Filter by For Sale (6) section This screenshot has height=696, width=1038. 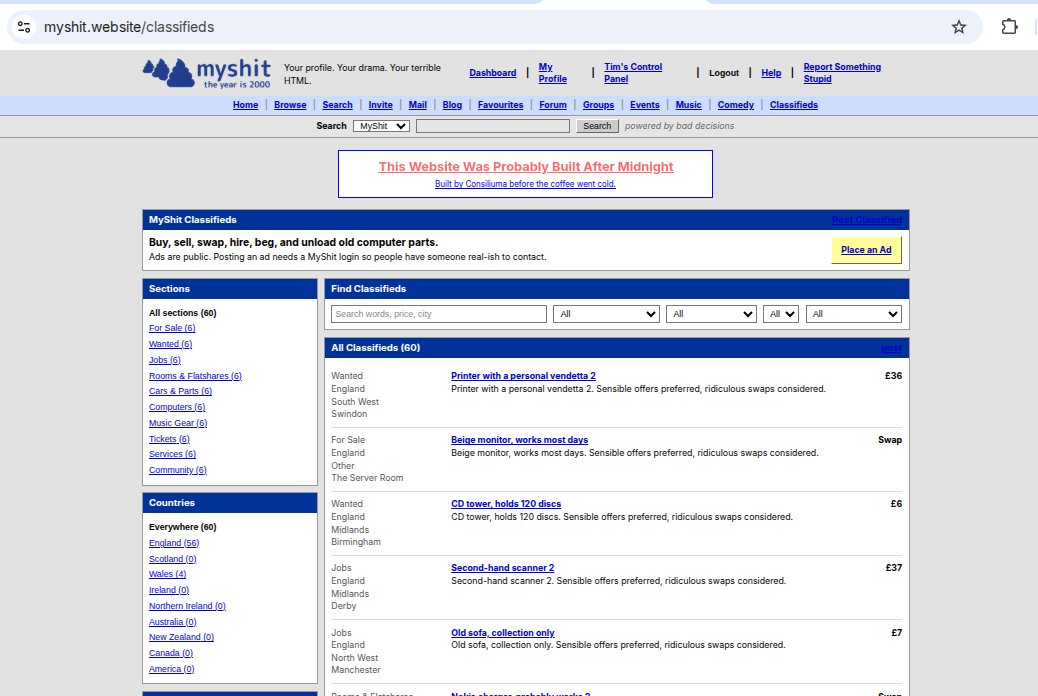coord(172,328)
